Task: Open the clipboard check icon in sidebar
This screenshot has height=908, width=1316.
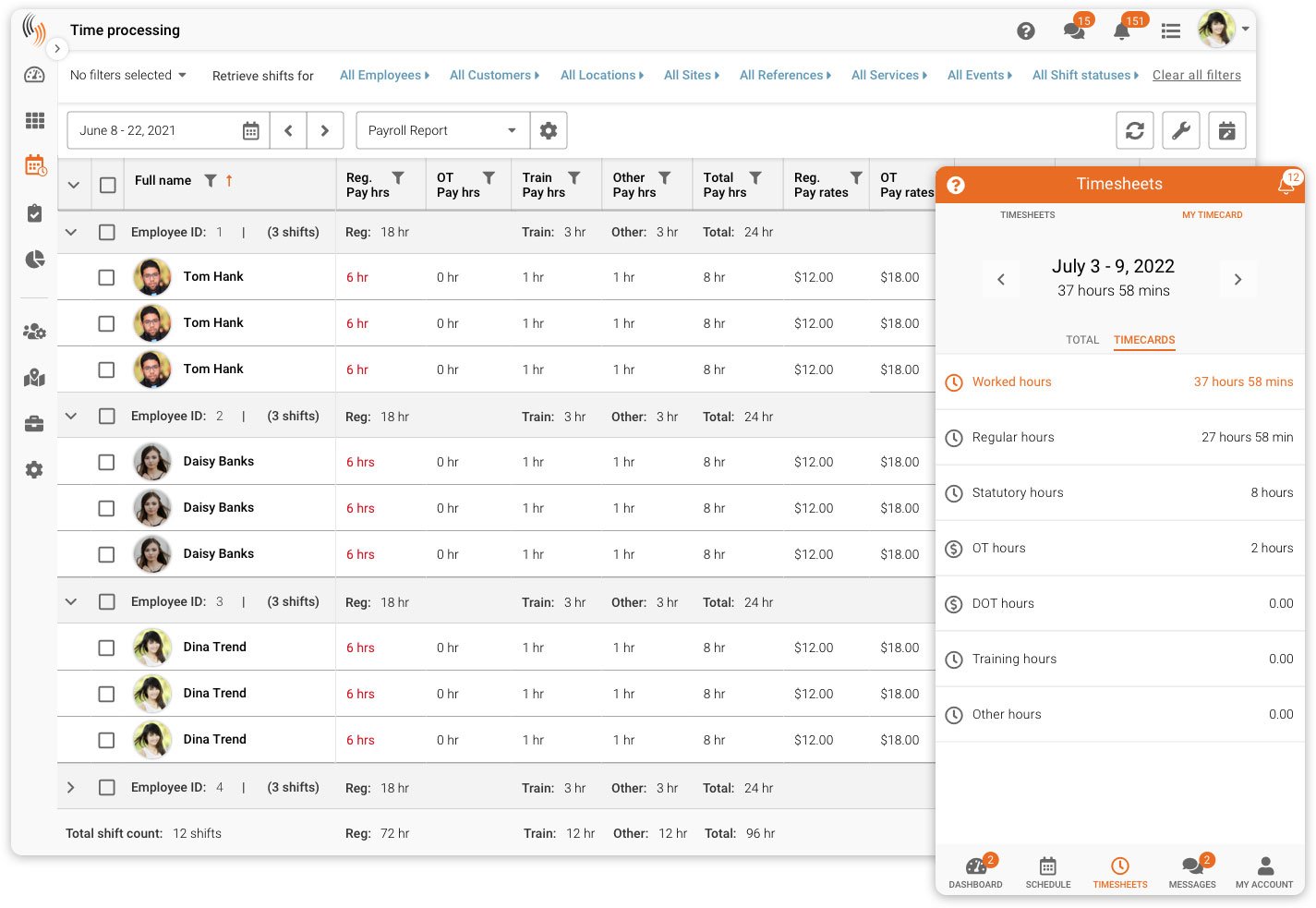Action: pyautogui.click(x=34, y=213)
